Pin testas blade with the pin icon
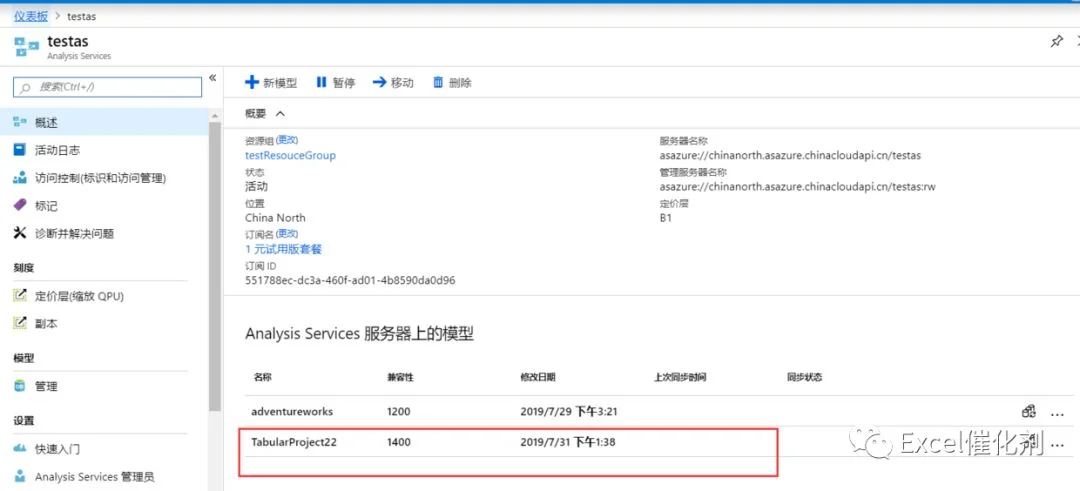Viewport: 1080px width, 491px height. tap(1056, 41)
